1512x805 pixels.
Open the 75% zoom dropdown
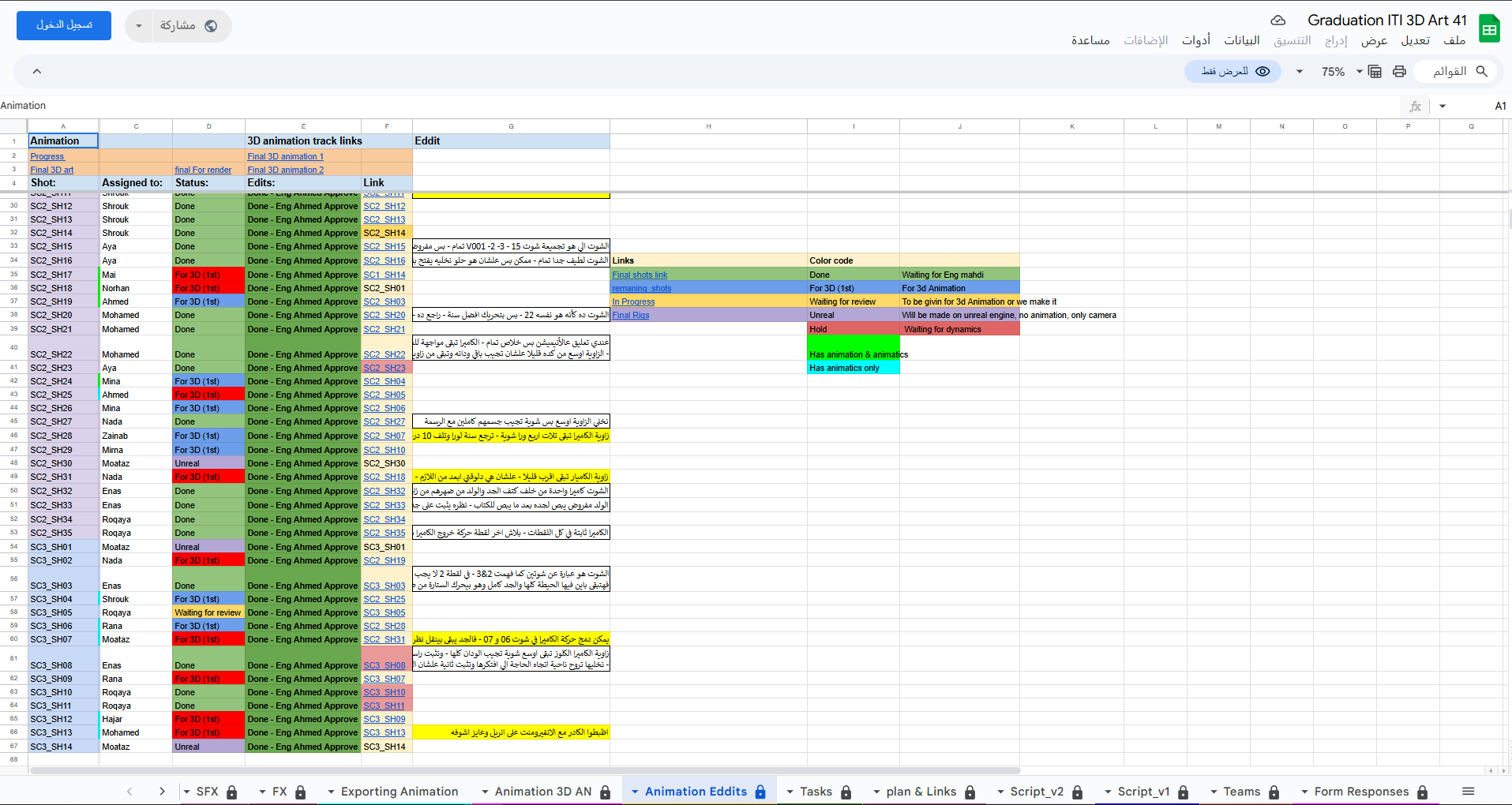[1341, 72]
